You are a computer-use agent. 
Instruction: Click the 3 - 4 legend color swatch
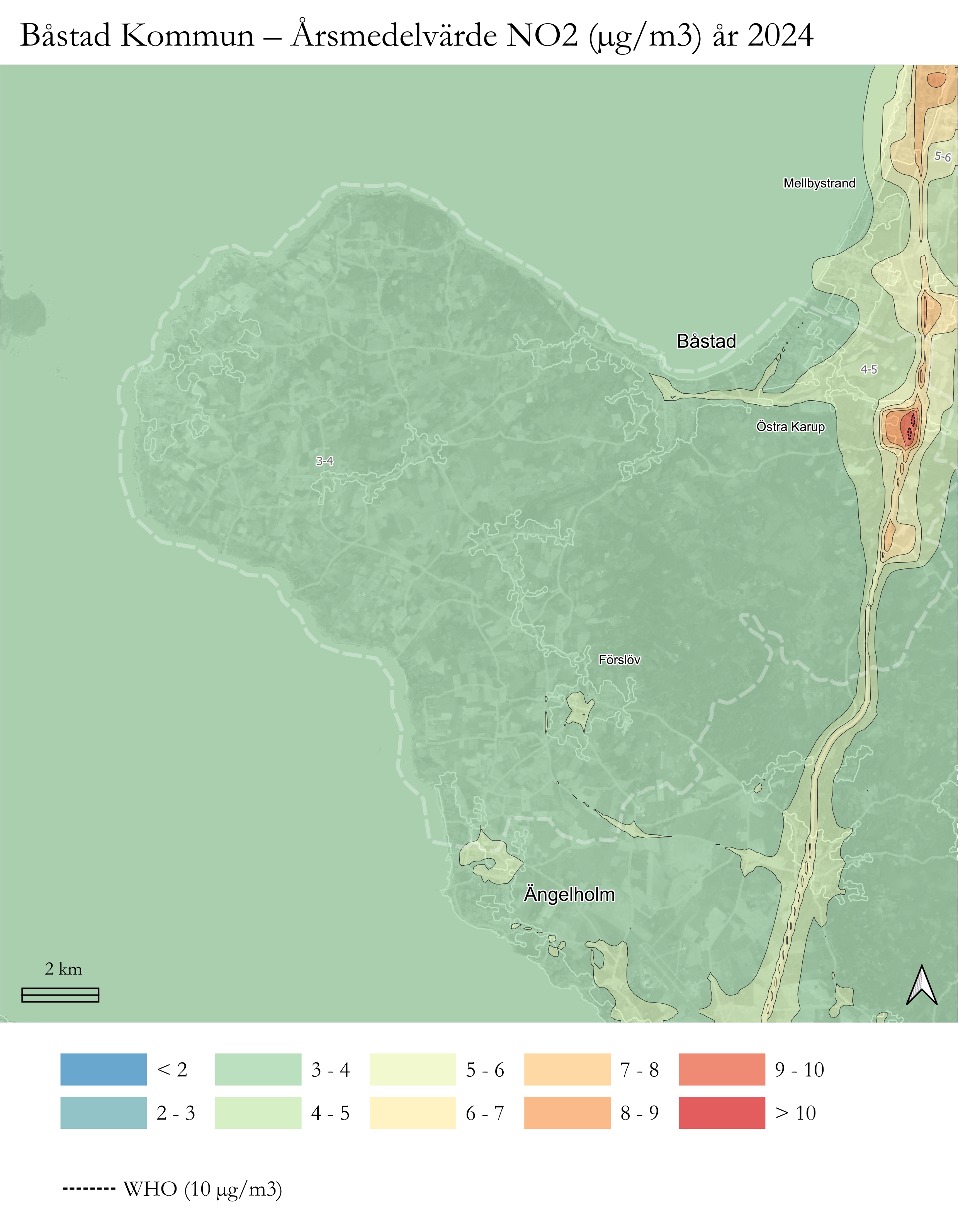pos(258,1069)
